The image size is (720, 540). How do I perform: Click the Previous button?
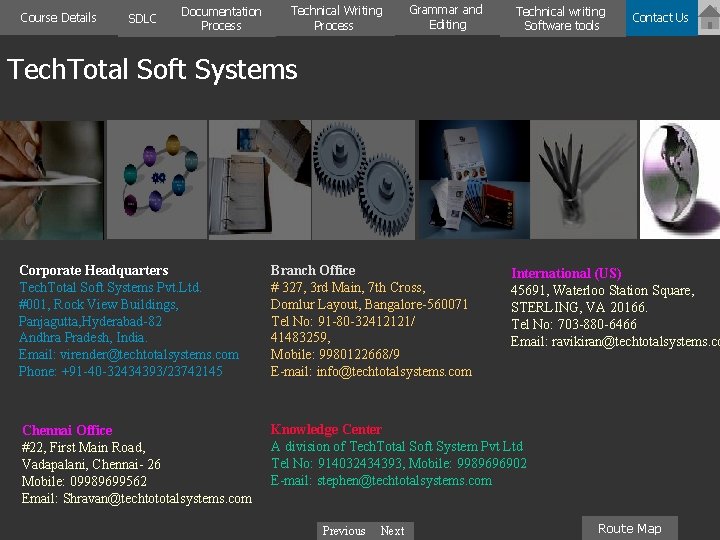click(344, 531)
